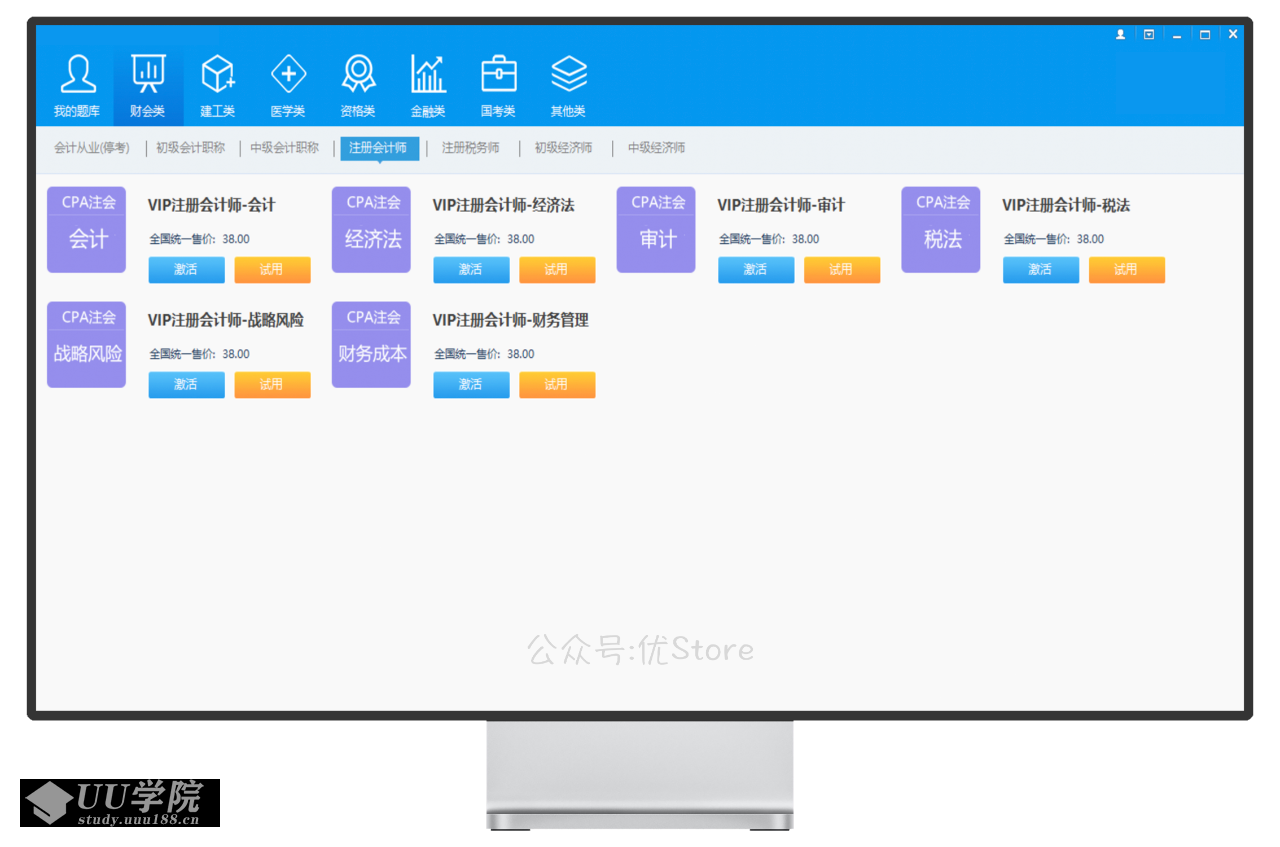Click the title VIP注册会计师-税法
The width and height of the screenshot is (1280, 847).
point(1066,205)
